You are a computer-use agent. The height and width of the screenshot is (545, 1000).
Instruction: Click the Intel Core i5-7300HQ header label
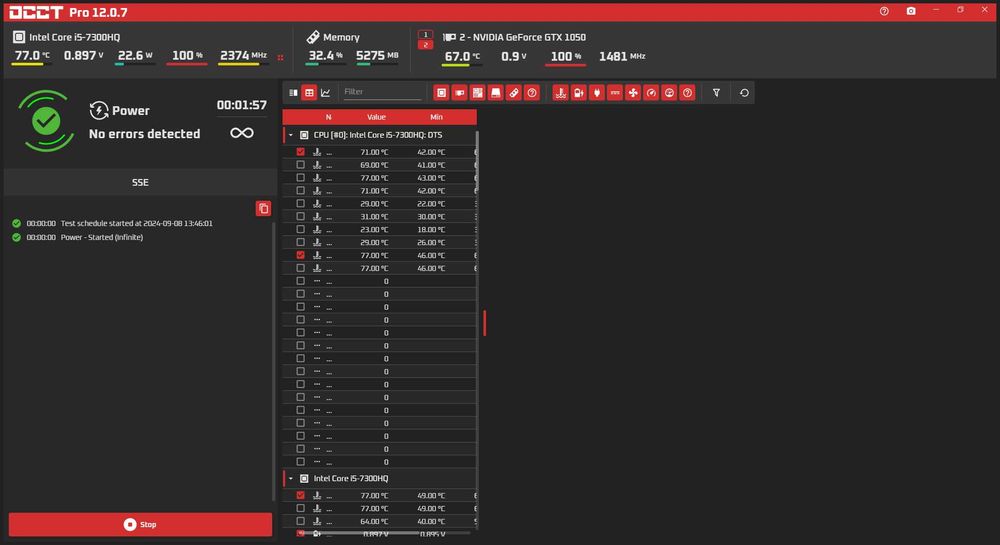click(x=75, y=37)
